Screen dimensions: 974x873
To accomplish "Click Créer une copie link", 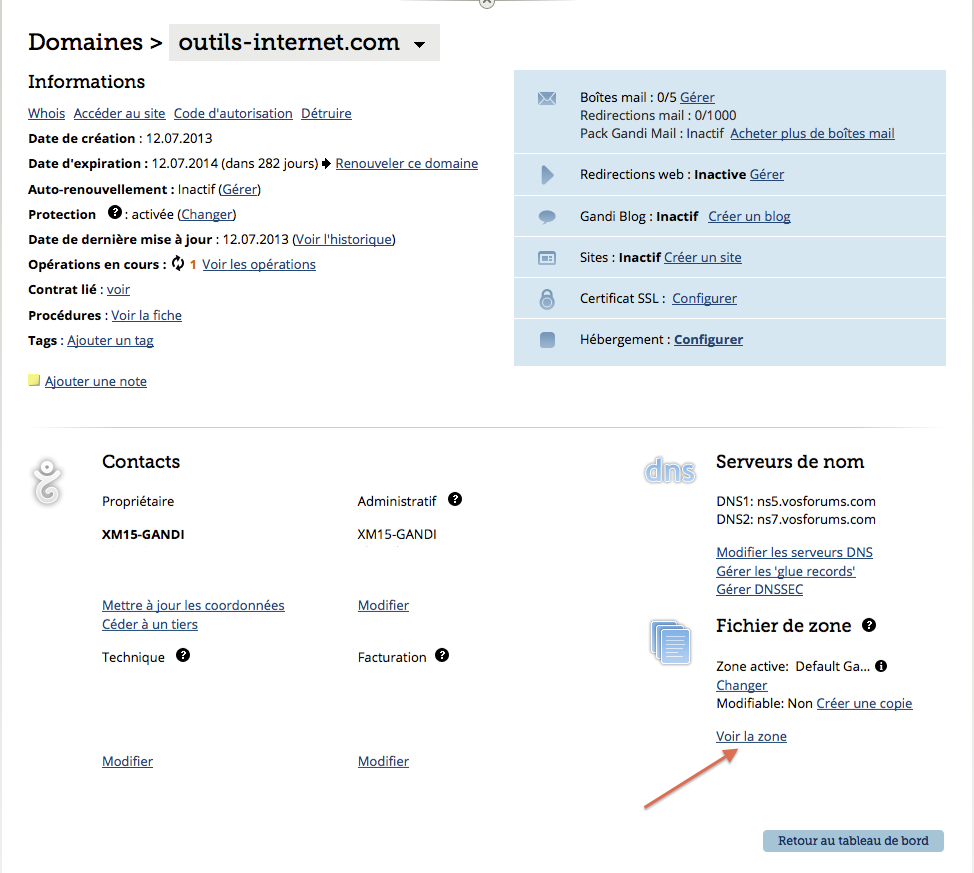I will [x=864, y=703].
